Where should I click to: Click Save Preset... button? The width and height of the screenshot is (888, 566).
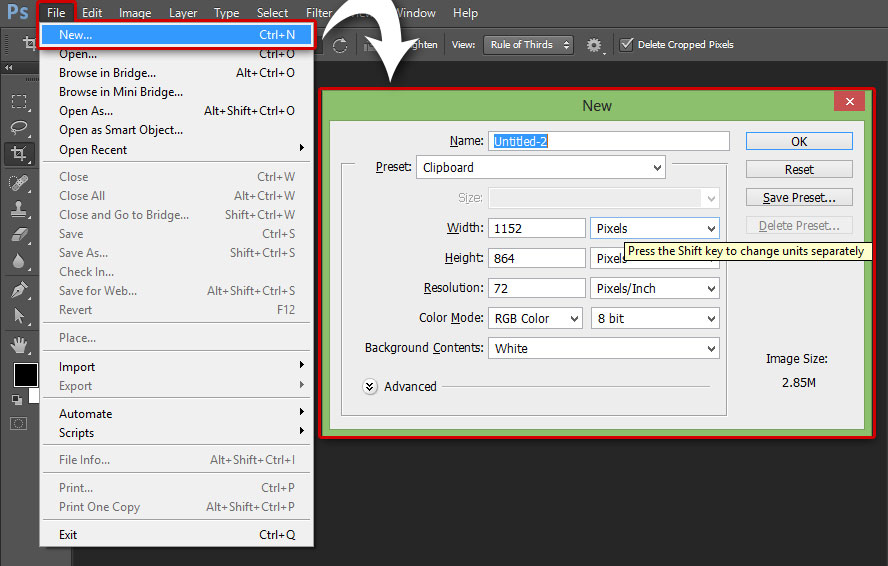pos(799,197)
